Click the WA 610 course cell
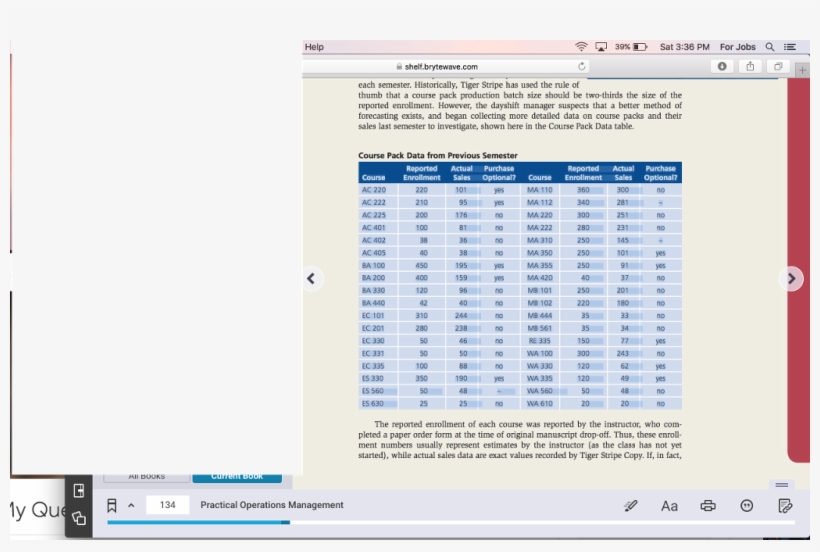 pyautogui.click(x=539, y=404)
